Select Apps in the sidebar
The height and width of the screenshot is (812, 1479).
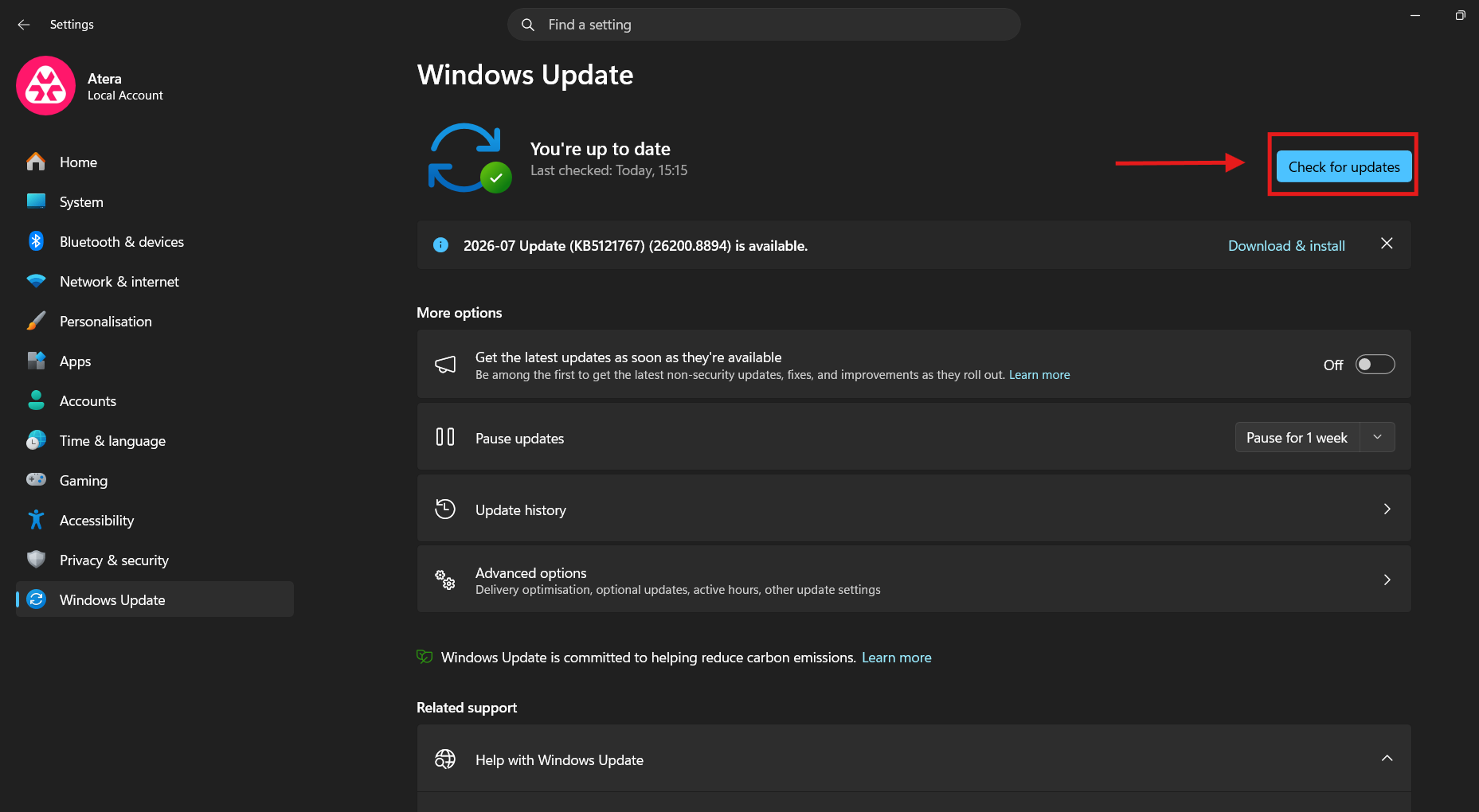click(x=155, y=361)
